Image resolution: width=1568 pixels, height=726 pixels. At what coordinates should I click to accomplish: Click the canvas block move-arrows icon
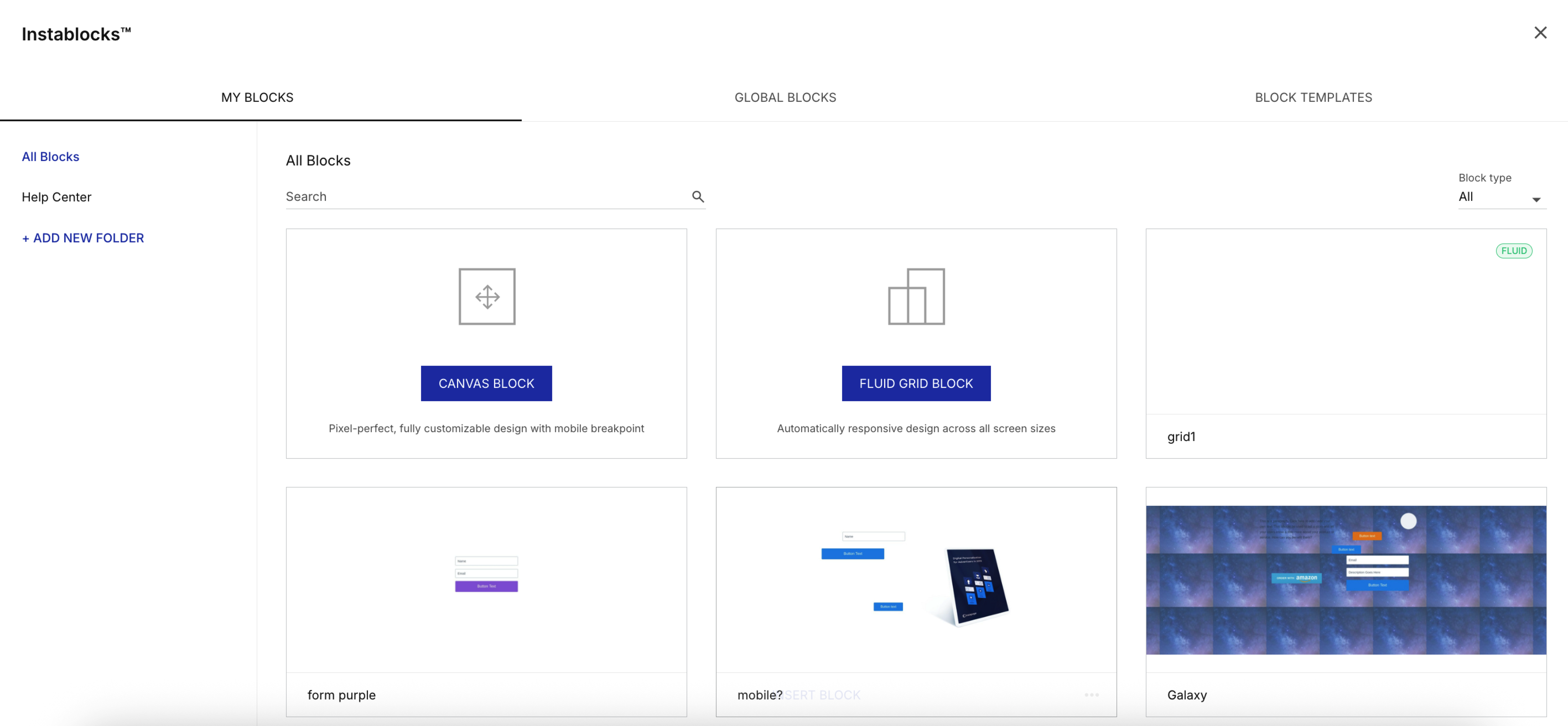[487, 296]
